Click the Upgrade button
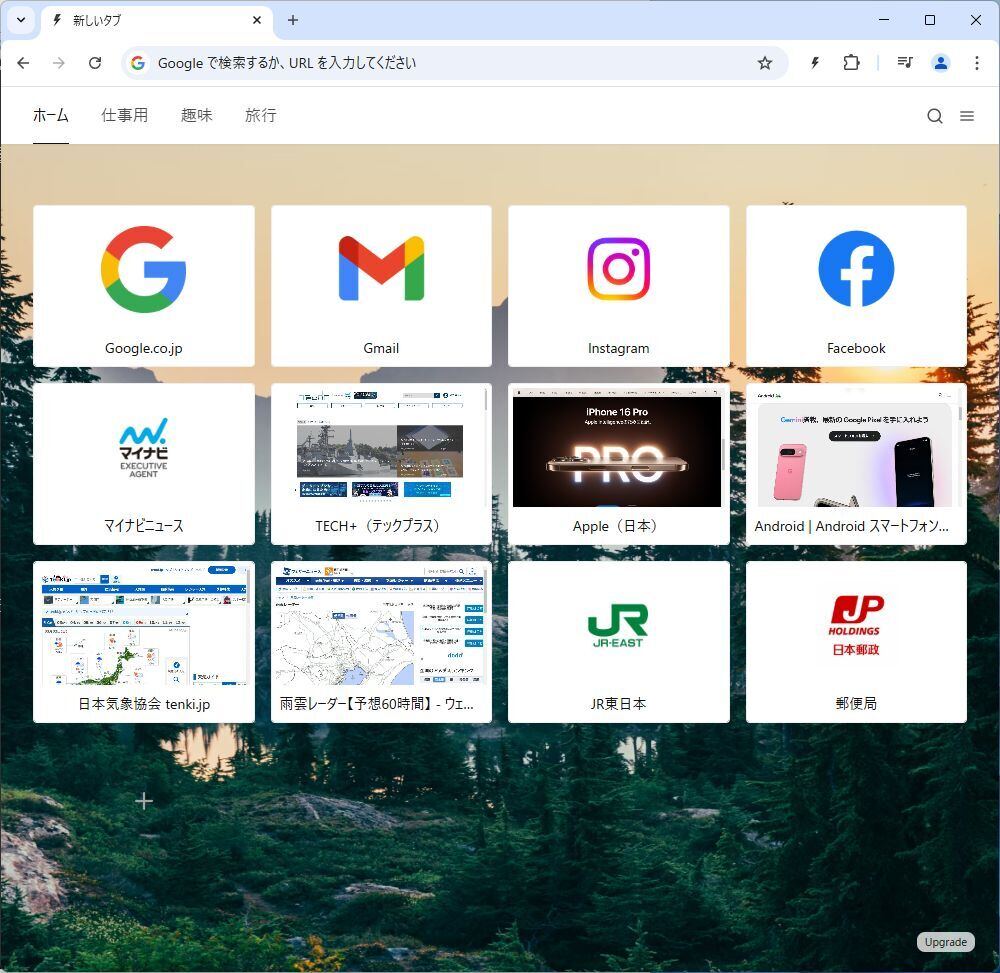 coord(945,942)
